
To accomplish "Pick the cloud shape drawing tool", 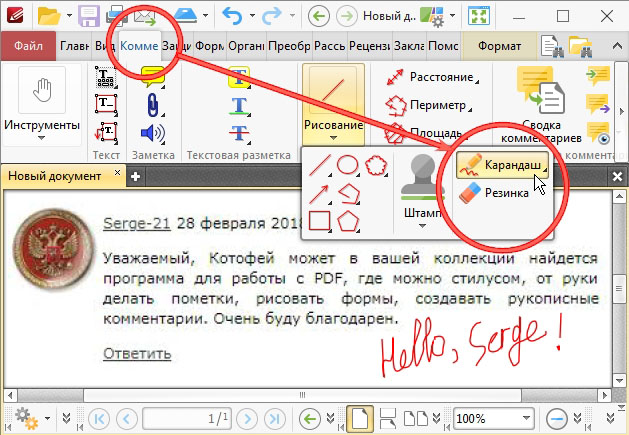I will (375, 164).
